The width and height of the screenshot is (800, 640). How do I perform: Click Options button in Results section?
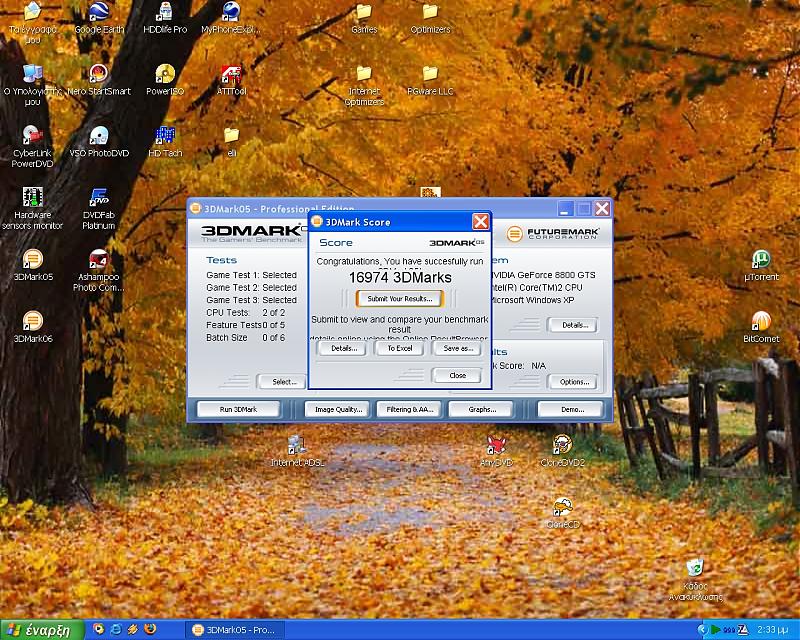click(574, 382)
